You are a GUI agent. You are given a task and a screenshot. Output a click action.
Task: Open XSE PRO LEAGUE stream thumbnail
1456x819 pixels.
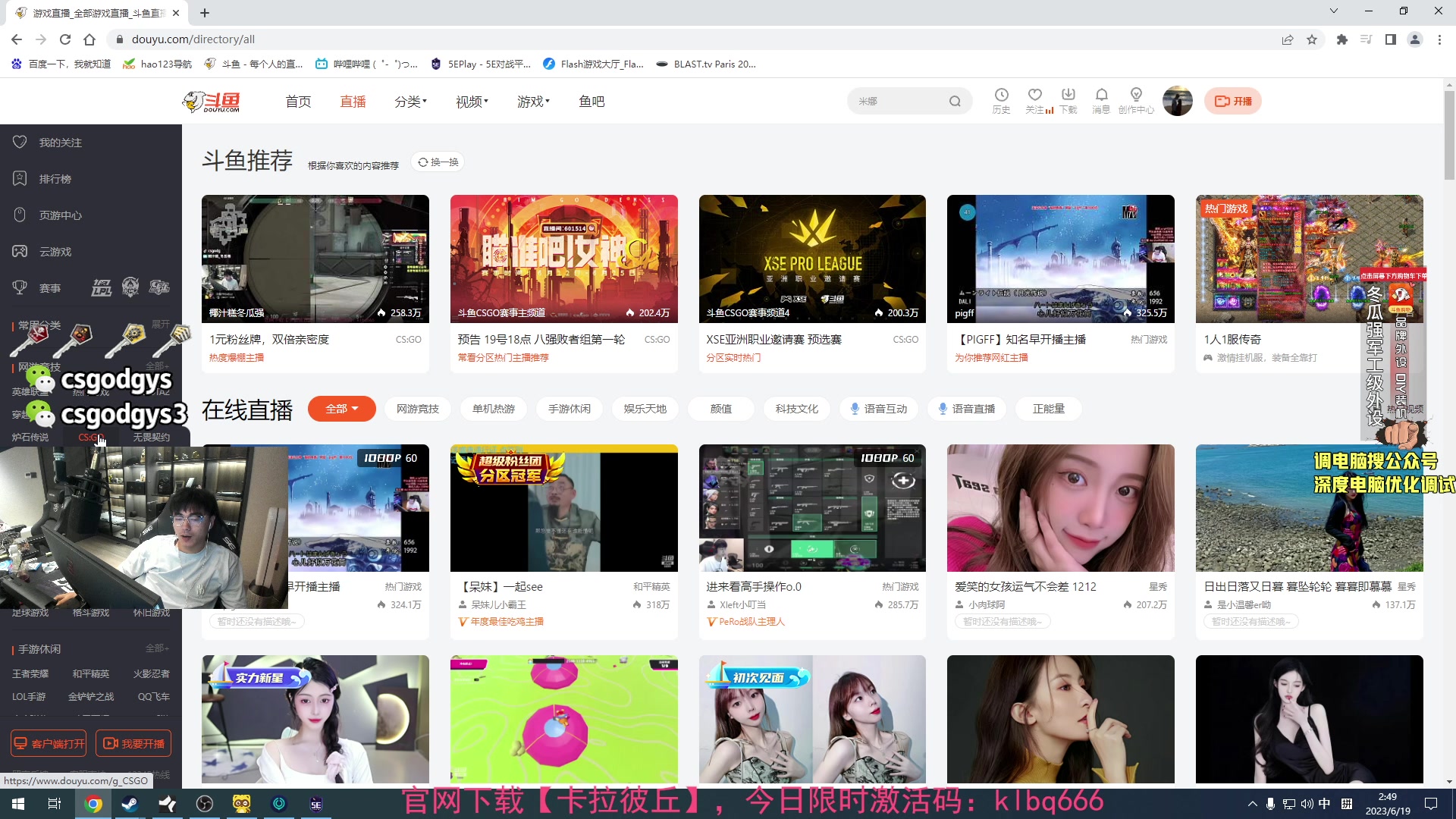click(x=812, y=259)
